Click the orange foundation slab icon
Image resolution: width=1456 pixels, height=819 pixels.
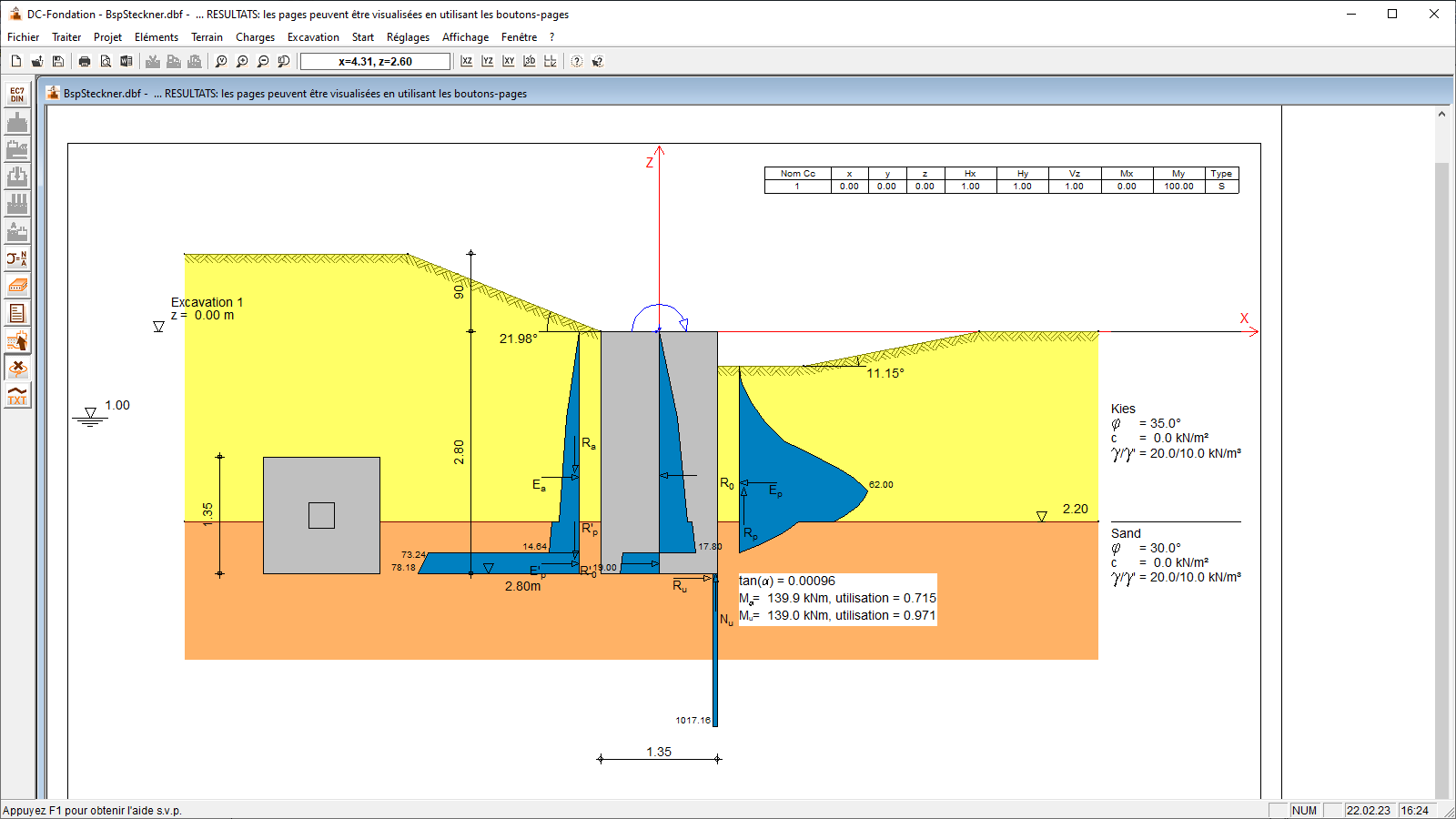[17, 286]
